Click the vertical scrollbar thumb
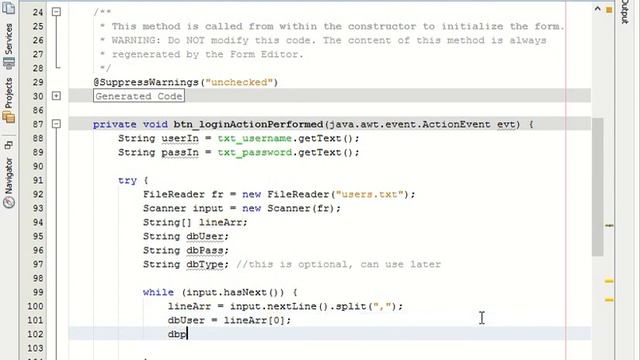Image resolution: width=640 pixels, height=360 pixels. tap(598, 187)
